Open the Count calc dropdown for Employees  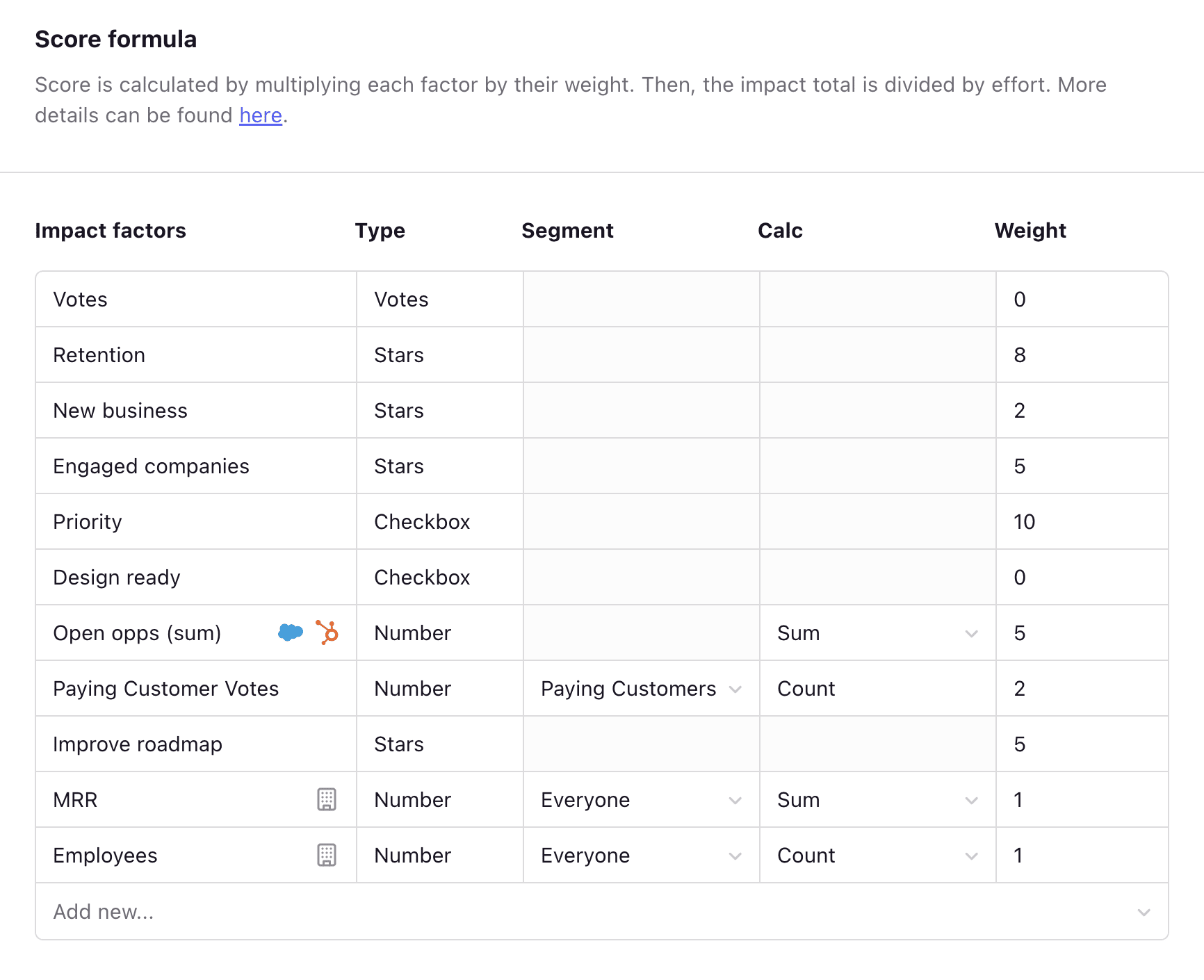[877, 855]
